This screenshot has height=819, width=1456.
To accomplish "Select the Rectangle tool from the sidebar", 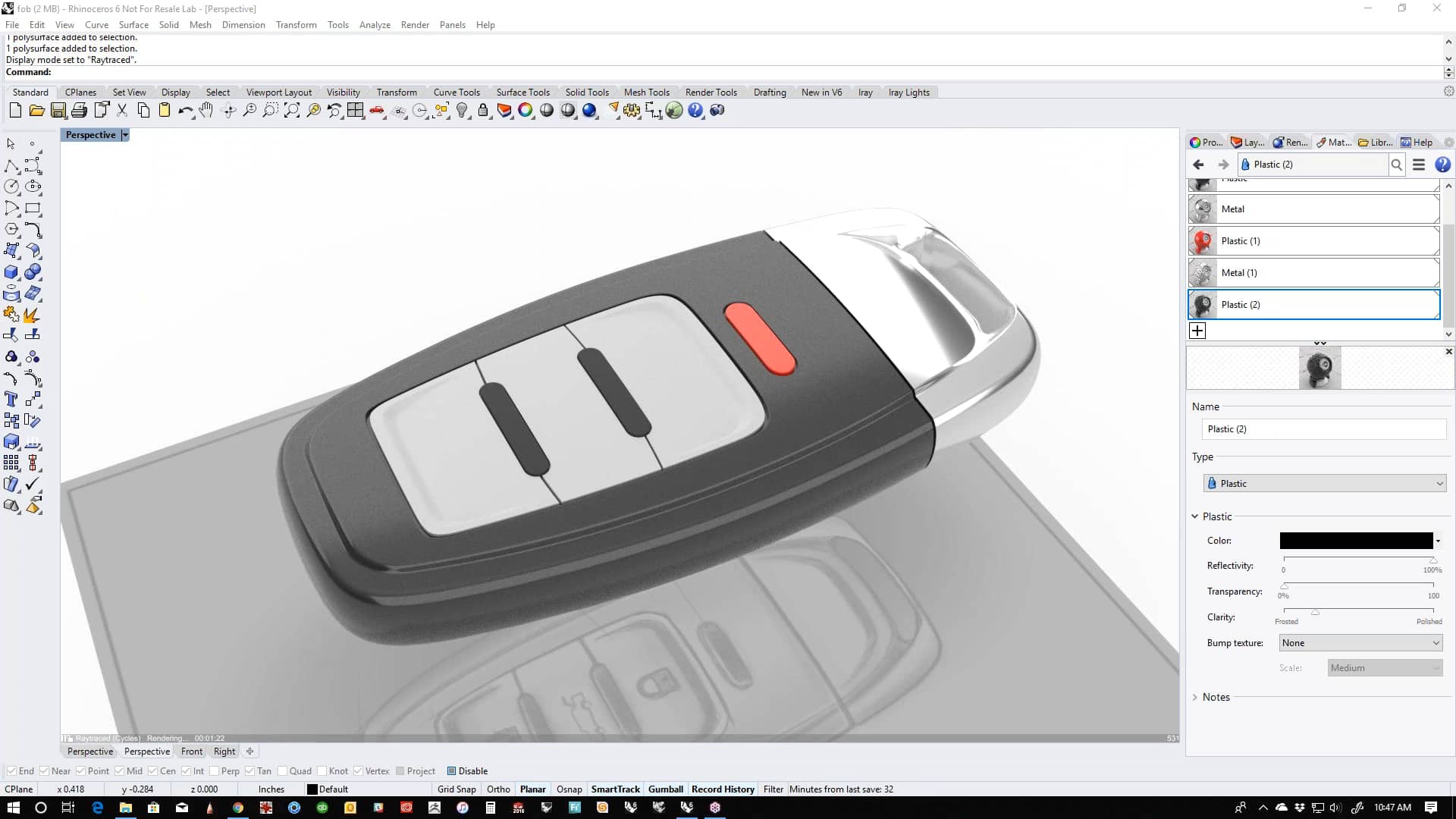I will 33,209.
